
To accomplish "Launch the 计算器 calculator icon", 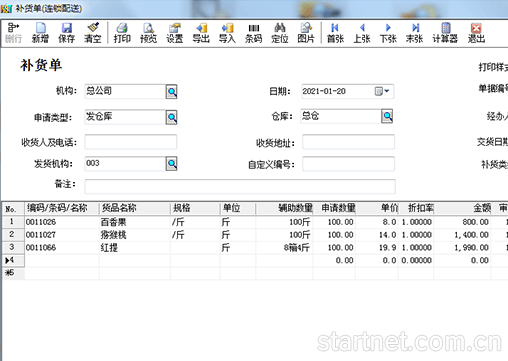I will click(445, 33).
